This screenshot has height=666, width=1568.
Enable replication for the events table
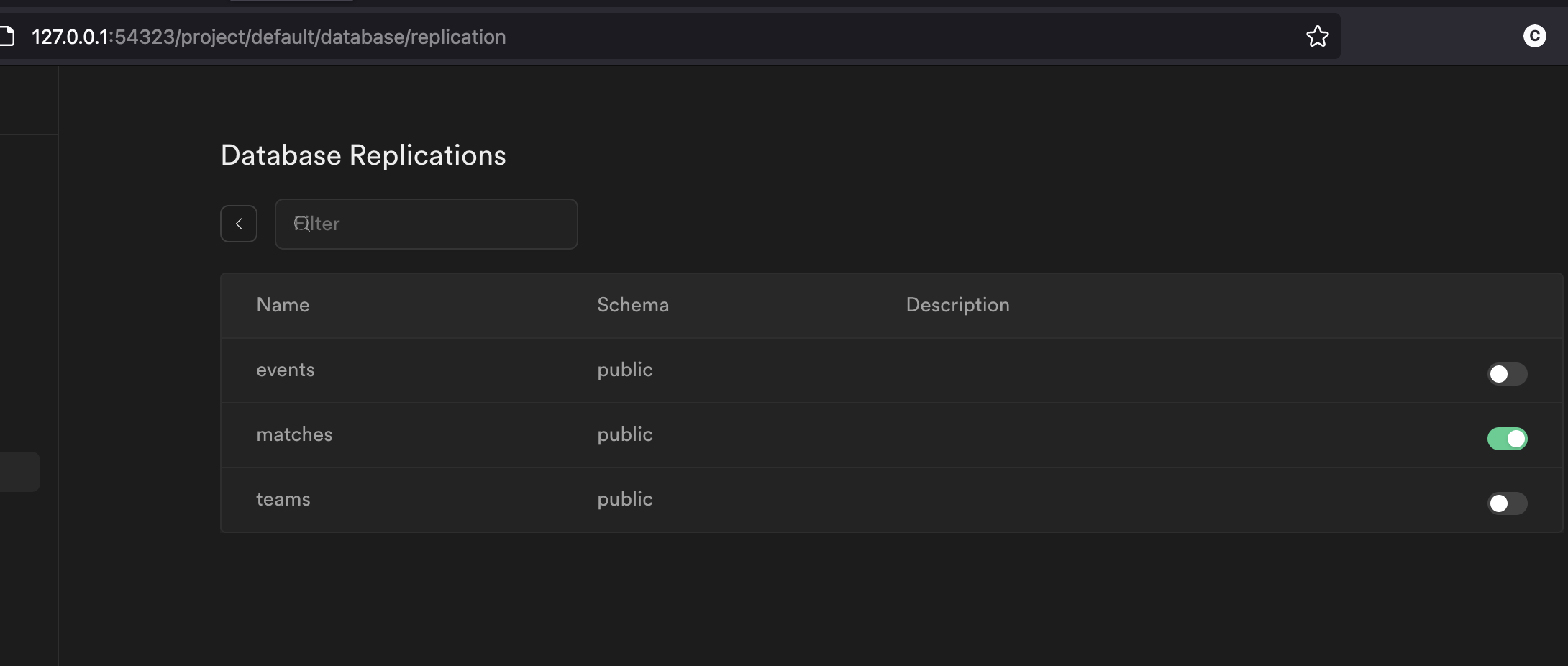click(x=1508, y=374)
